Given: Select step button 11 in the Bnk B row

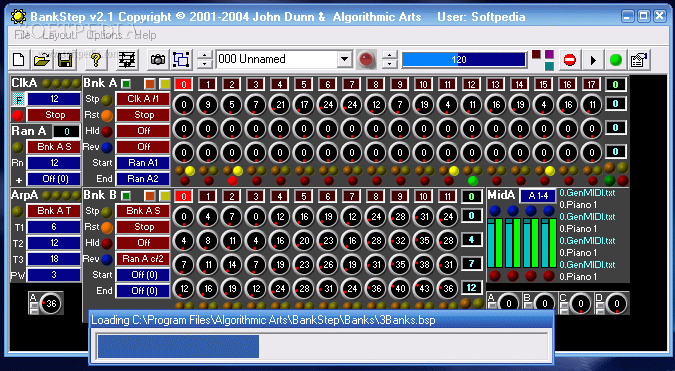Looking at the screenshot, I should point(447,197).
